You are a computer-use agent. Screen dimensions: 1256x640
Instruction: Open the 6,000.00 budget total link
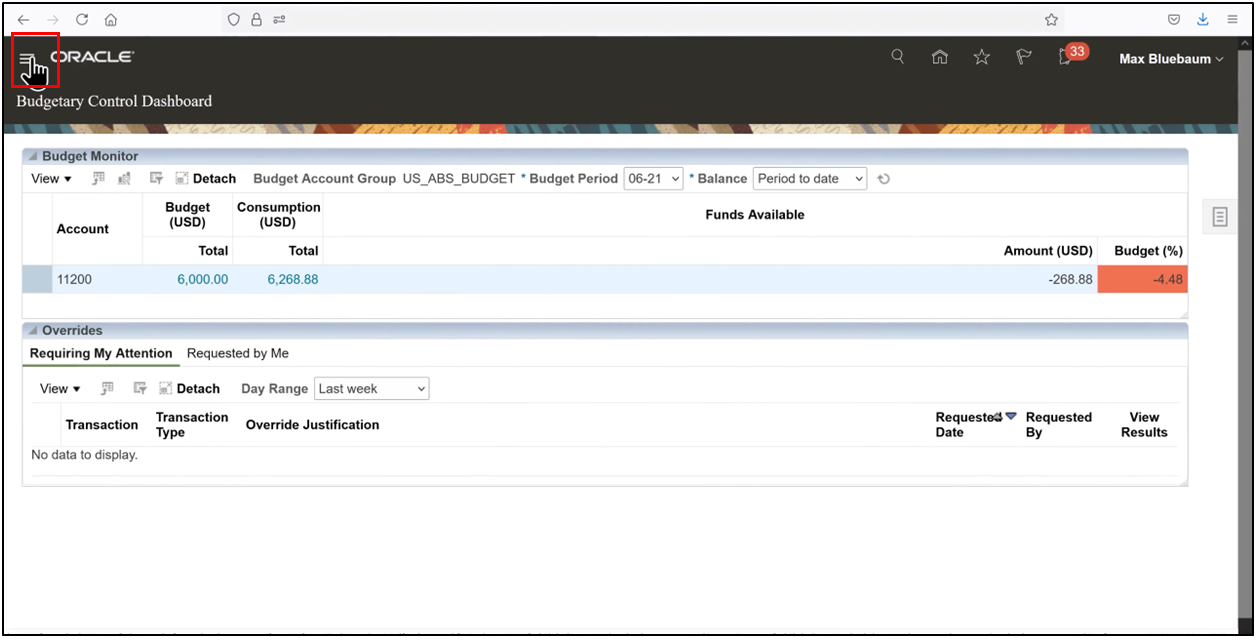point(203,279)
